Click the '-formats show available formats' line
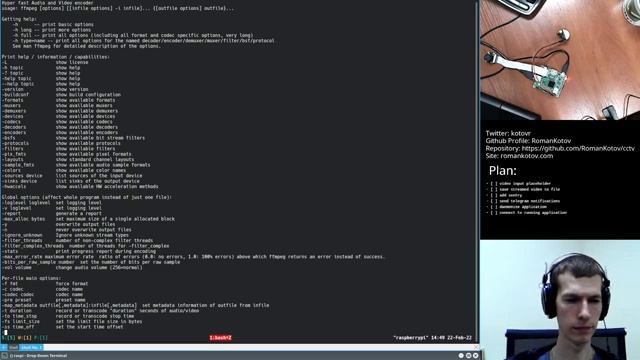This screenshot has width=640, height=360. (58, 100)
